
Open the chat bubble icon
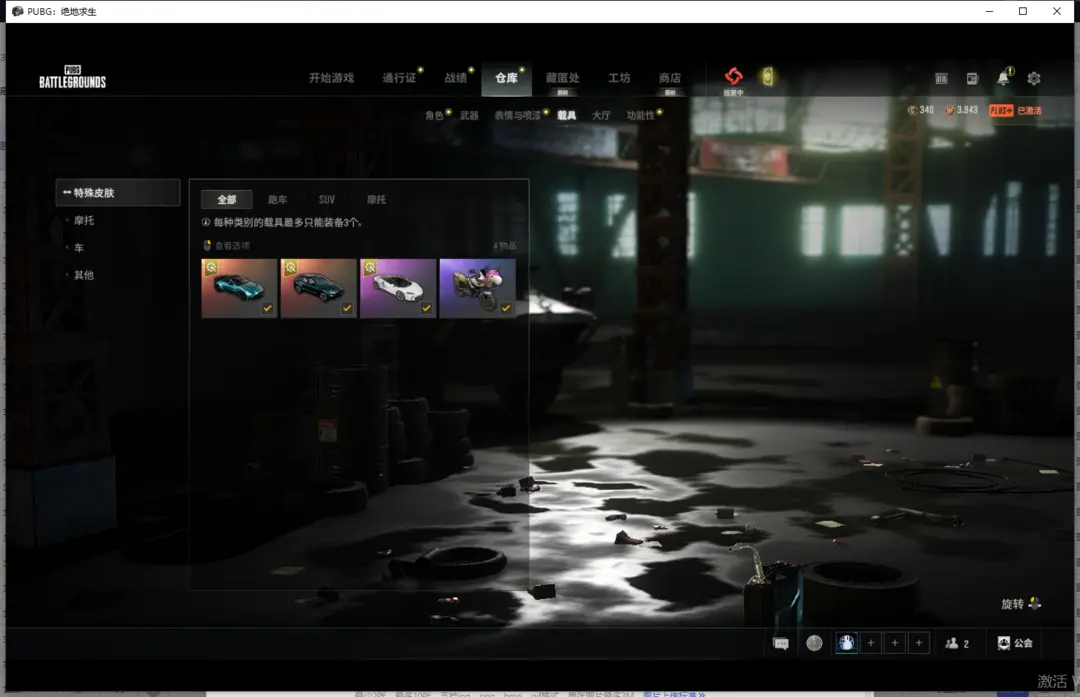pyautogui.click(x=781, y=644)
